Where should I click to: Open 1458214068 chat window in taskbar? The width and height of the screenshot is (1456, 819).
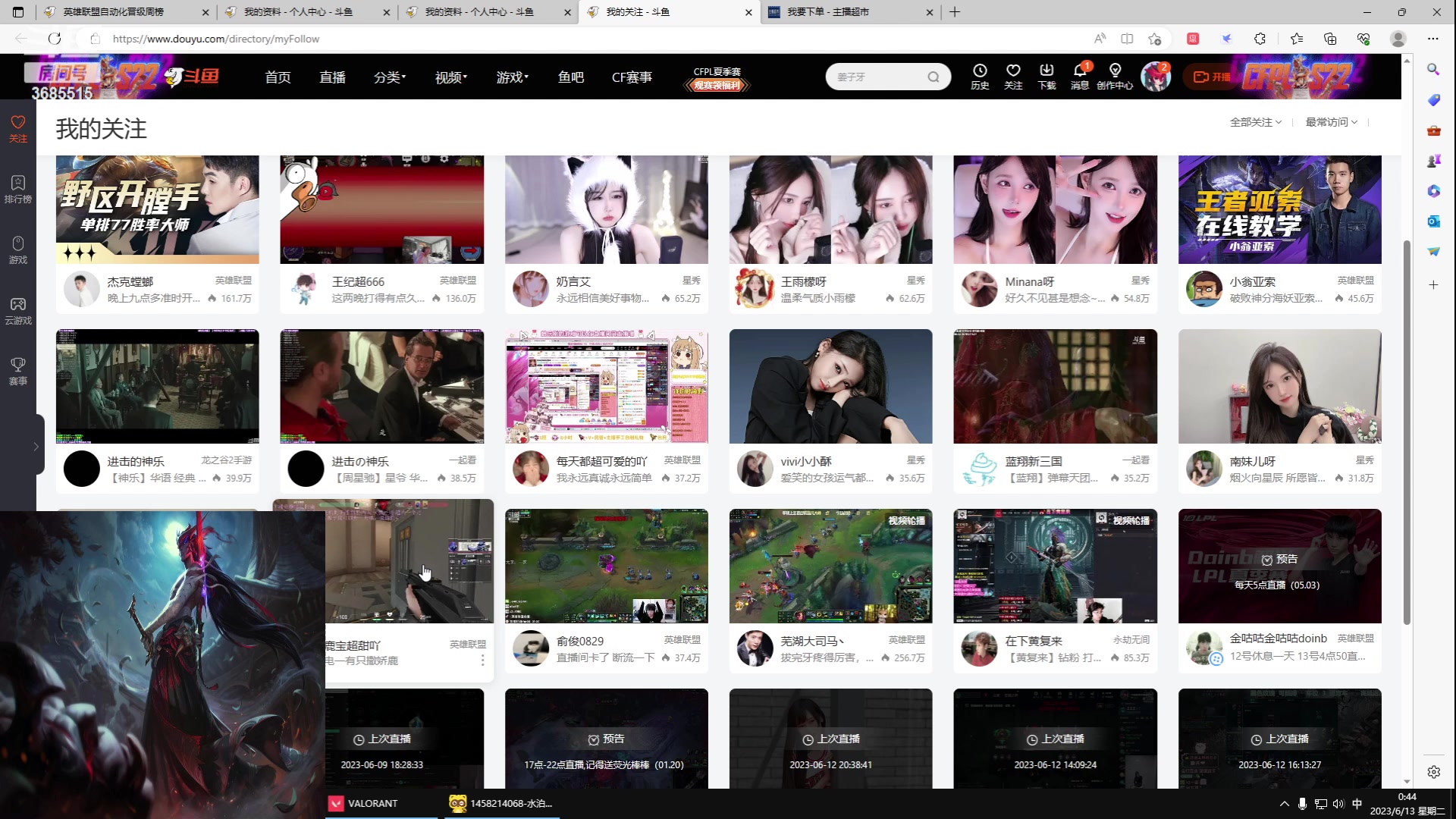502,803
